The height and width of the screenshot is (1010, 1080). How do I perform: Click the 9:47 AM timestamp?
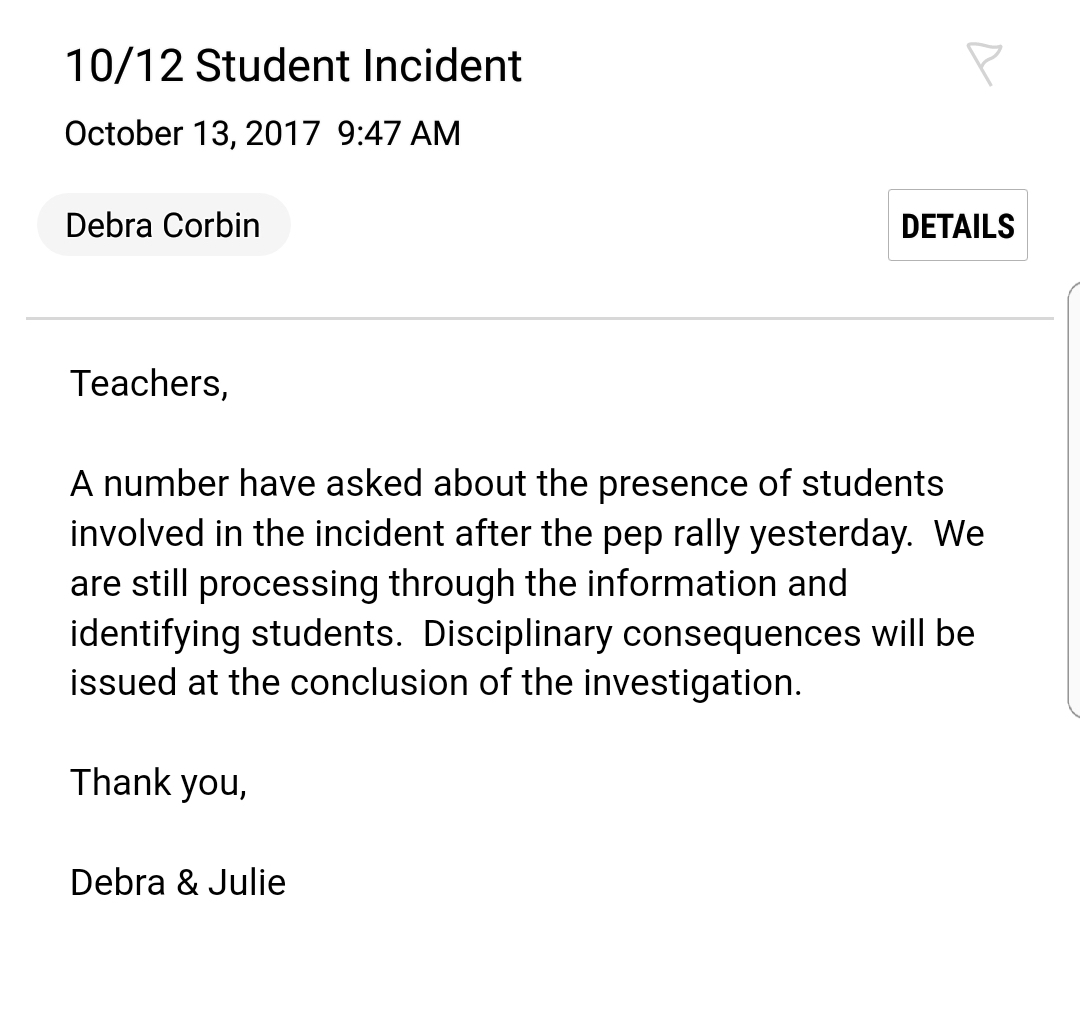399,133
